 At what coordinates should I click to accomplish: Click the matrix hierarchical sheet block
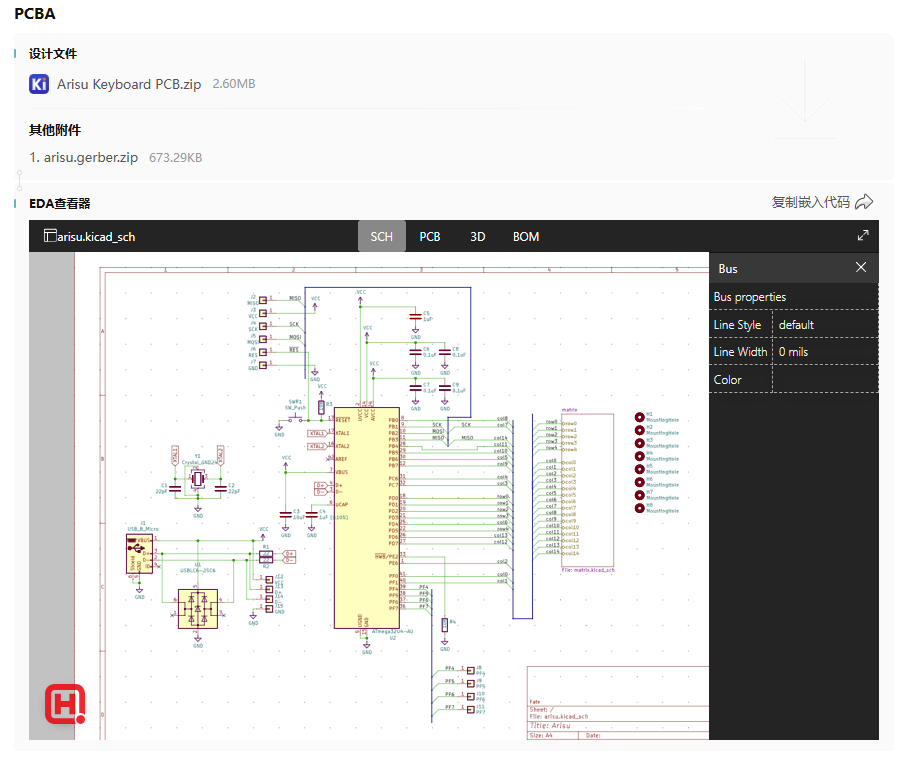586,490
